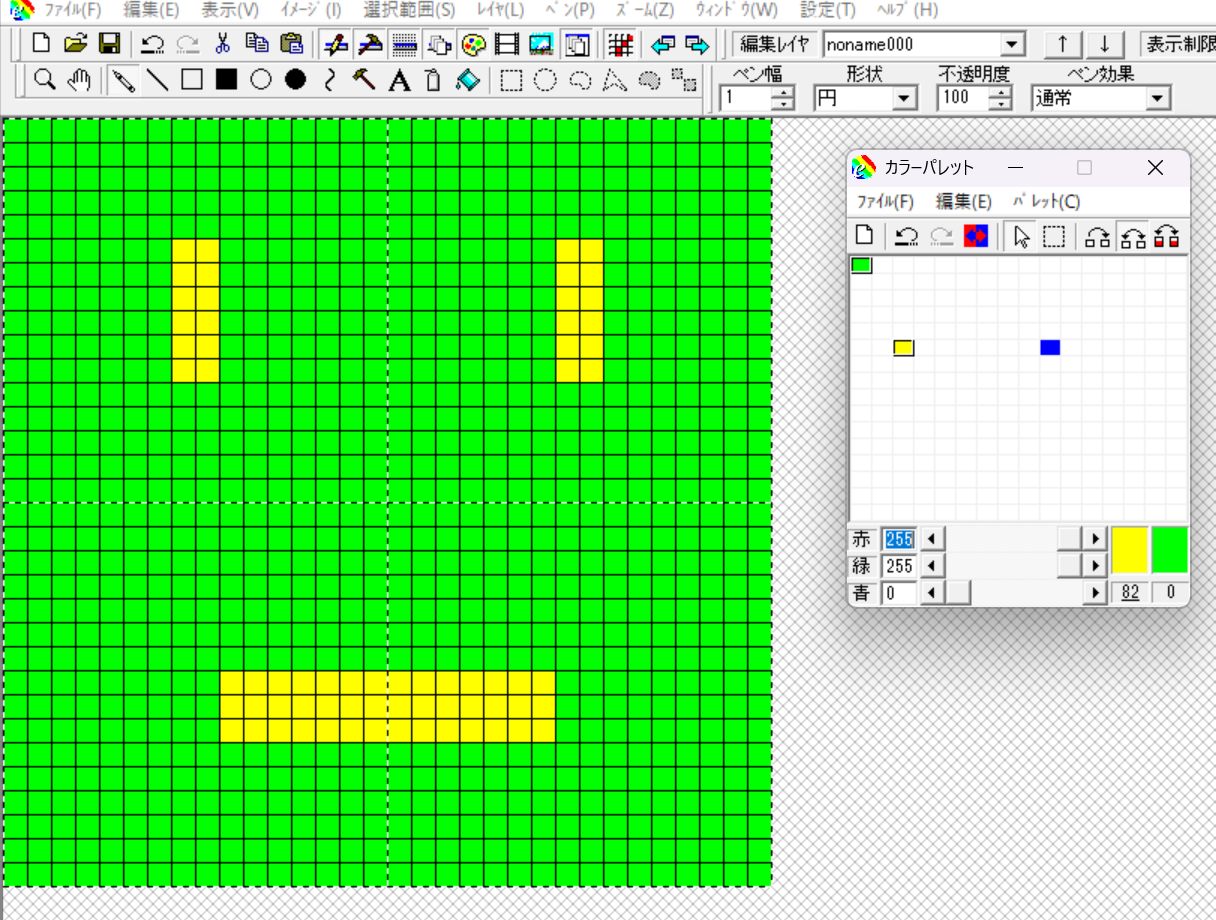The width and height of the screenshot is (1216, 920).
Task: Select the yellow color swatch in the palette
Action: 903,347
